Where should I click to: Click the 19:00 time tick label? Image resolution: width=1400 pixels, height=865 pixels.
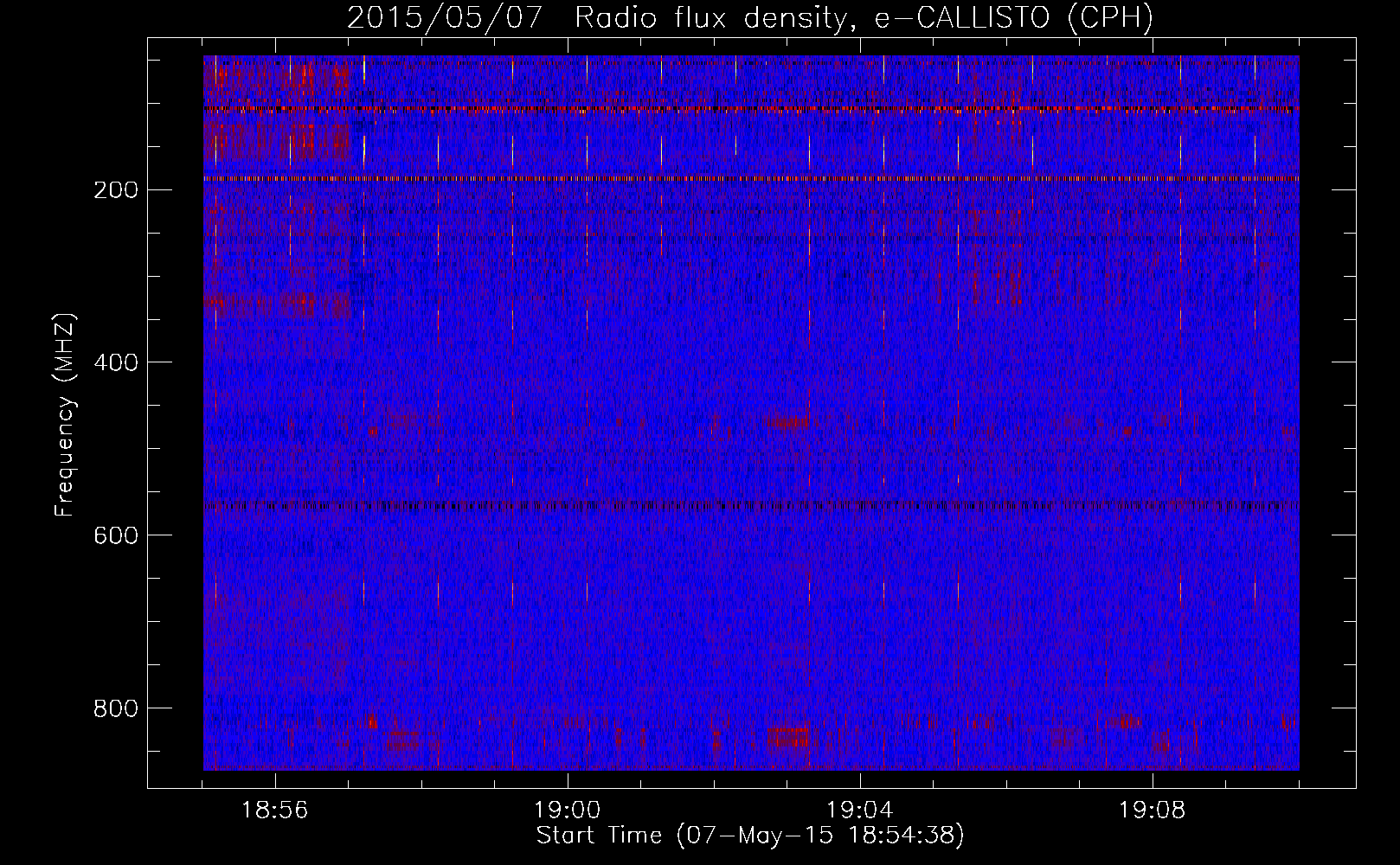click(x=568, y=811)
